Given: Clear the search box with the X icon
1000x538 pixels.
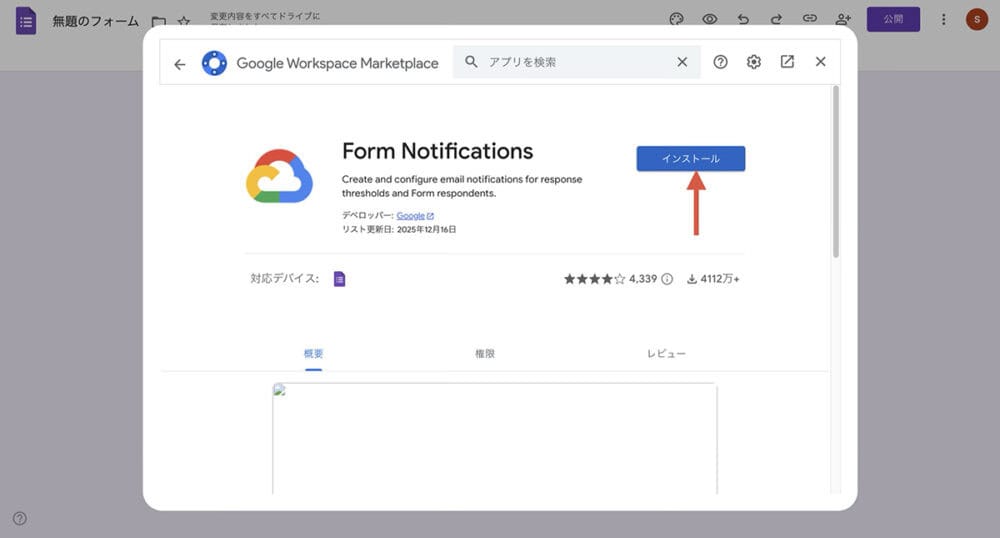Looking at the screenshot, I should [x=682, y=62].
